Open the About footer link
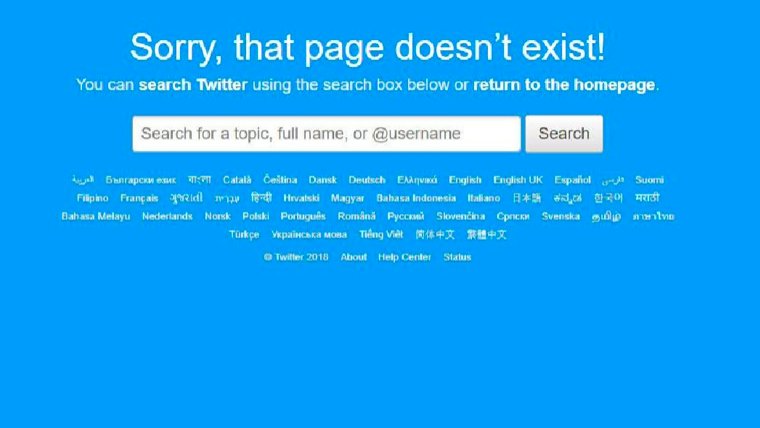This screenshot has height=428, width=760. click(353, 257)
